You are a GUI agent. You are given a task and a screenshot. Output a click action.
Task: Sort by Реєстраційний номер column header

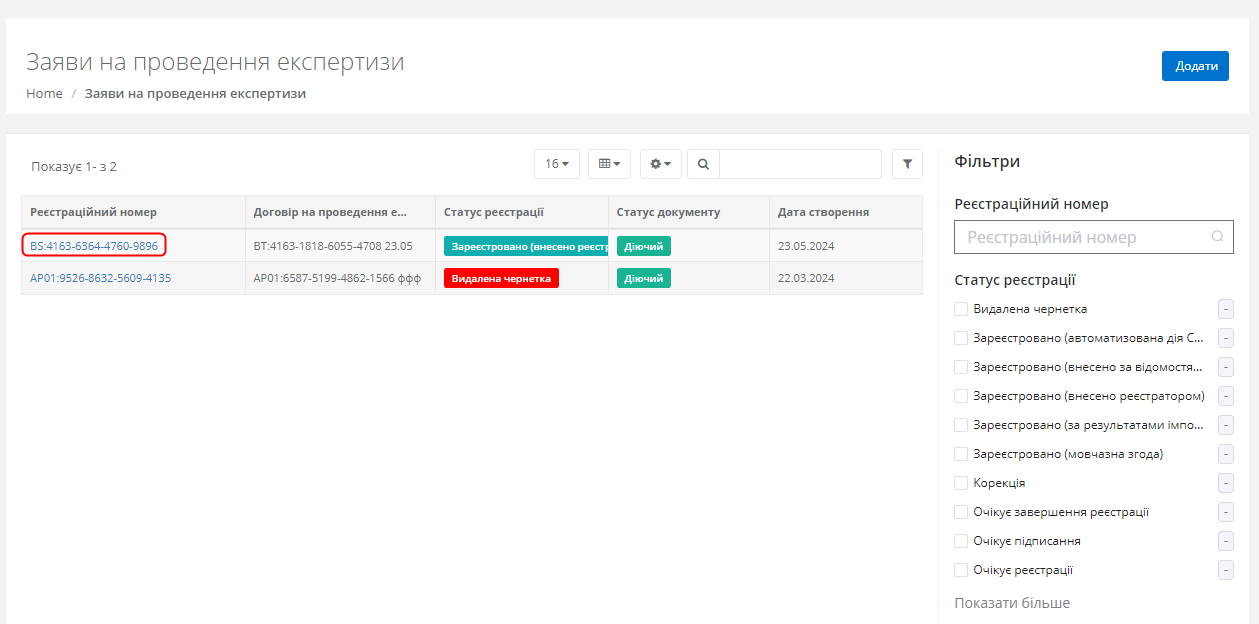click(93, 212)
